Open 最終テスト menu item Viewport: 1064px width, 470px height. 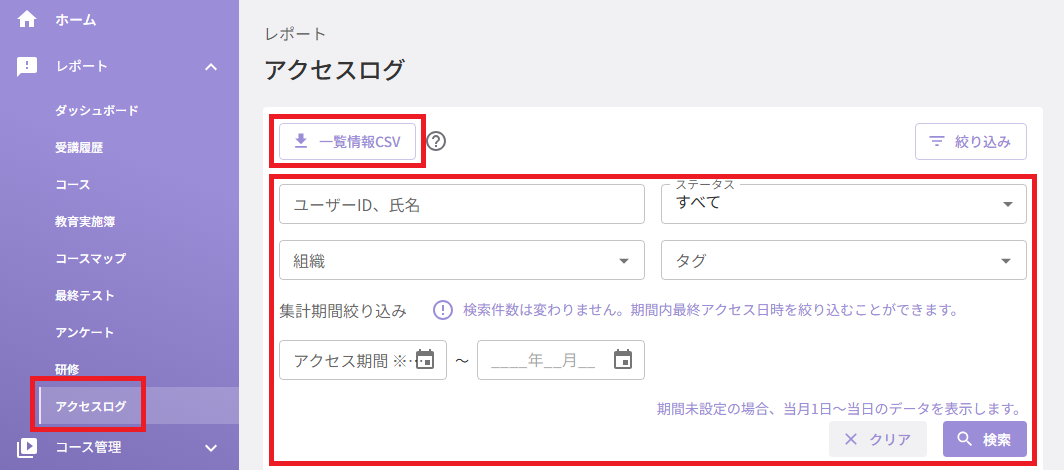85,296
